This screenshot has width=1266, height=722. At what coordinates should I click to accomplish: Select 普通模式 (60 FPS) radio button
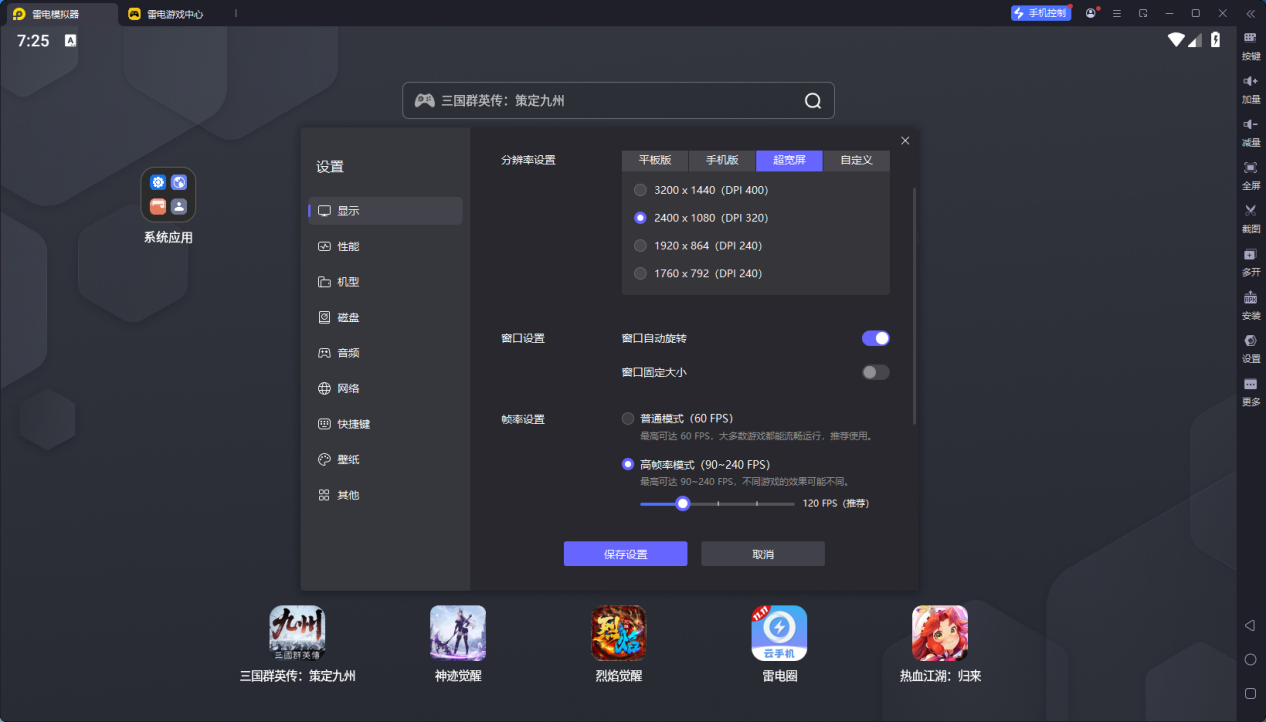pyautogui.click(x=628, y=418)
